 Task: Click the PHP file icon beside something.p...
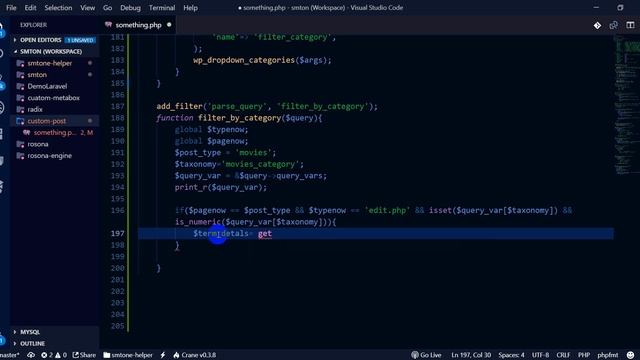[27, 133]
